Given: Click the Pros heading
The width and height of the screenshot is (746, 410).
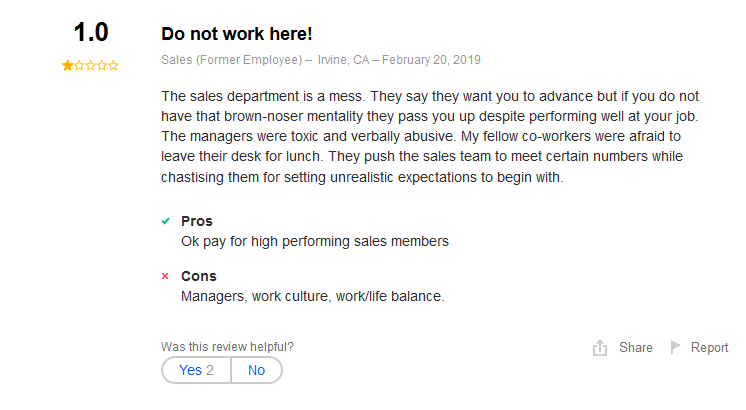Looking at the screenshot, I should coord(196,221).
